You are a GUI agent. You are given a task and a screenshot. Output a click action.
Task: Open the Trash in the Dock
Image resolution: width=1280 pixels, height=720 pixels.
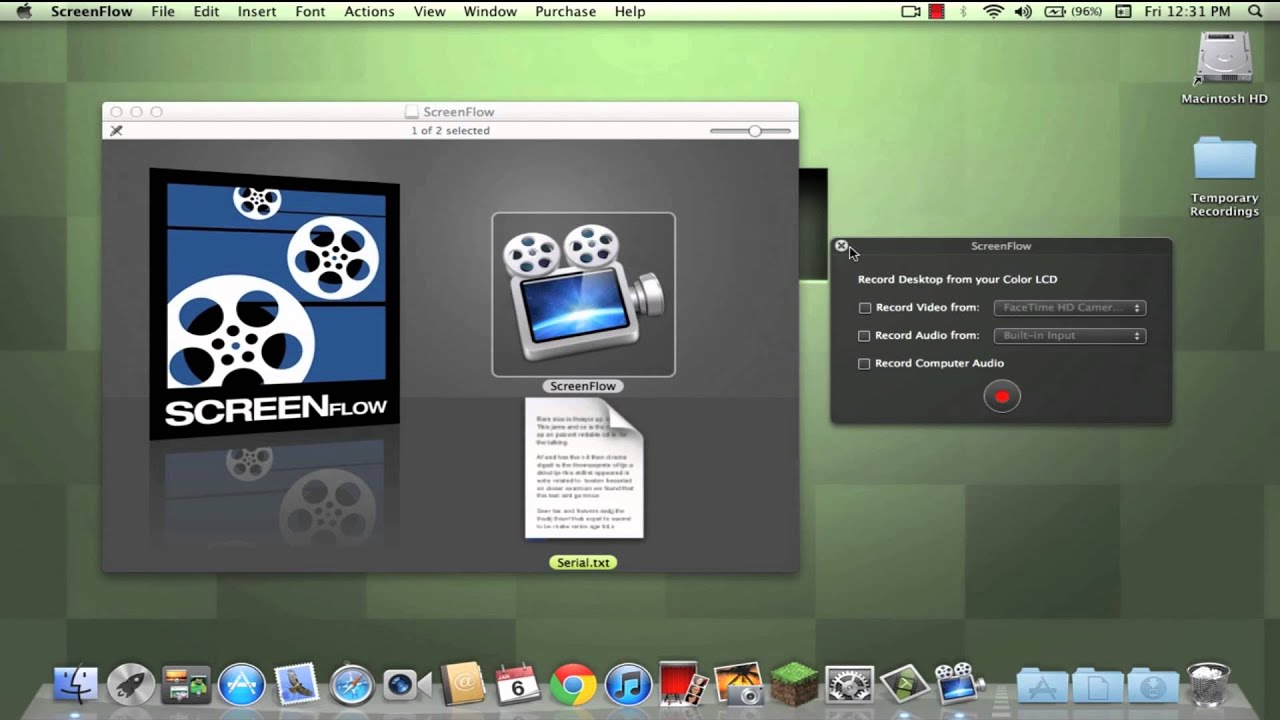(1208, 685)
